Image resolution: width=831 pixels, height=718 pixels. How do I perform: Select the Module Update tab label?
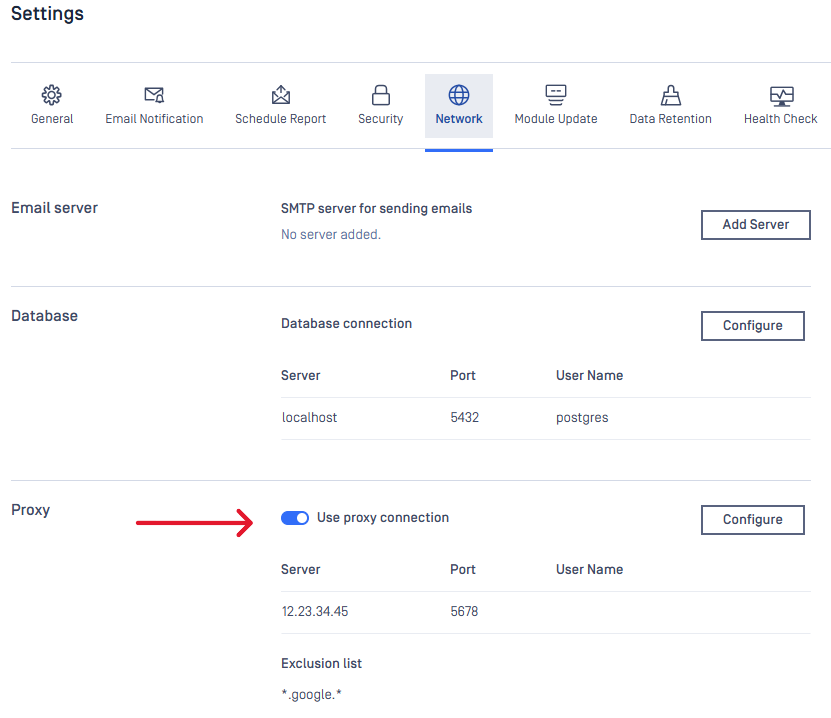click(556, 119)
